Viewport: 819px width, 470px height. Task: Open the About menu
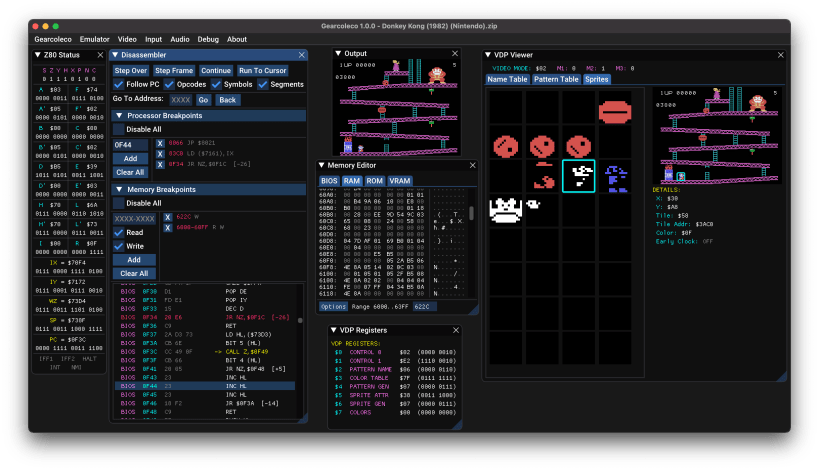click(x=237, y=39)
